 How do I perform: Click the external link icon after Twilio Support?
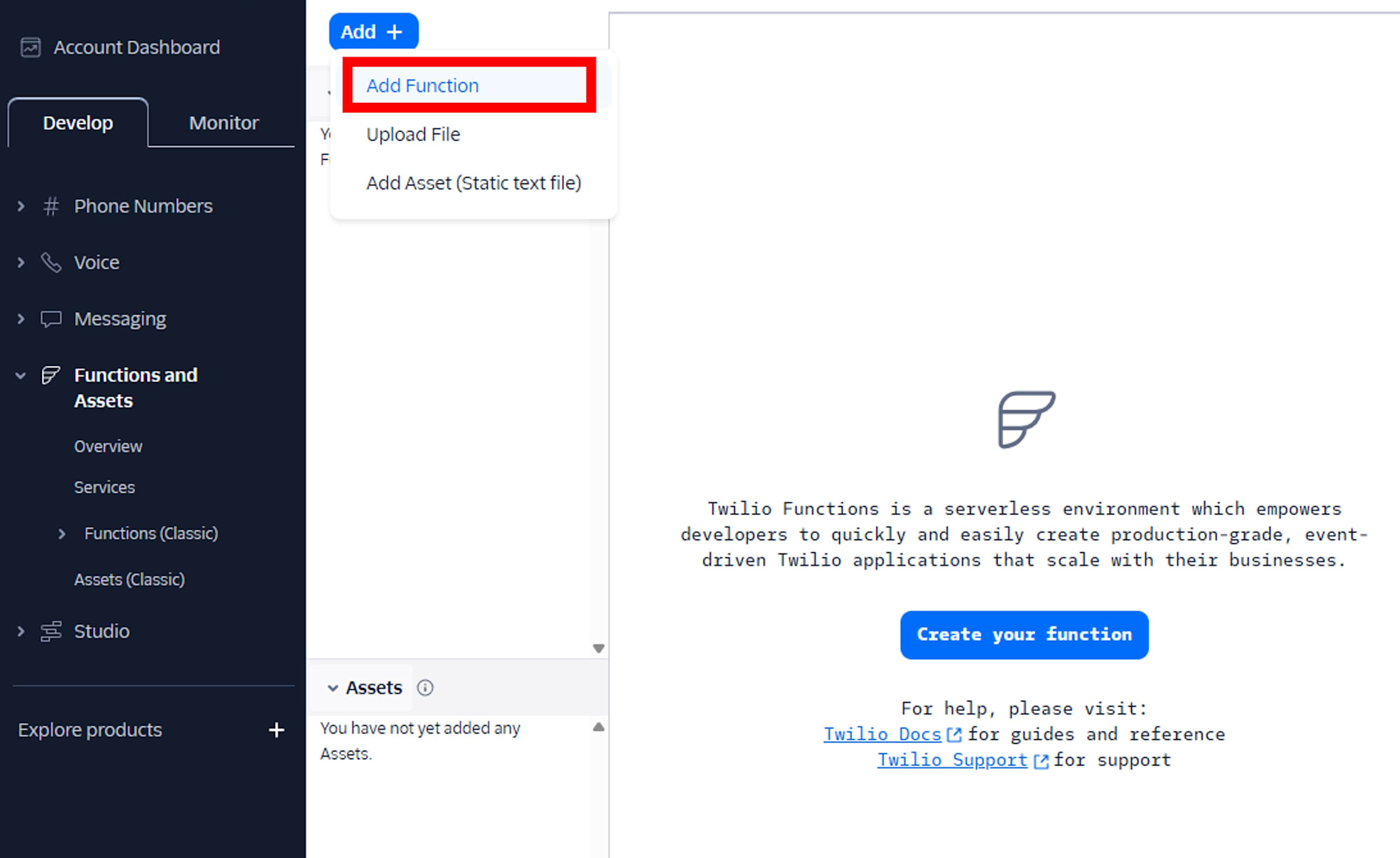(x=1041, y=761)
